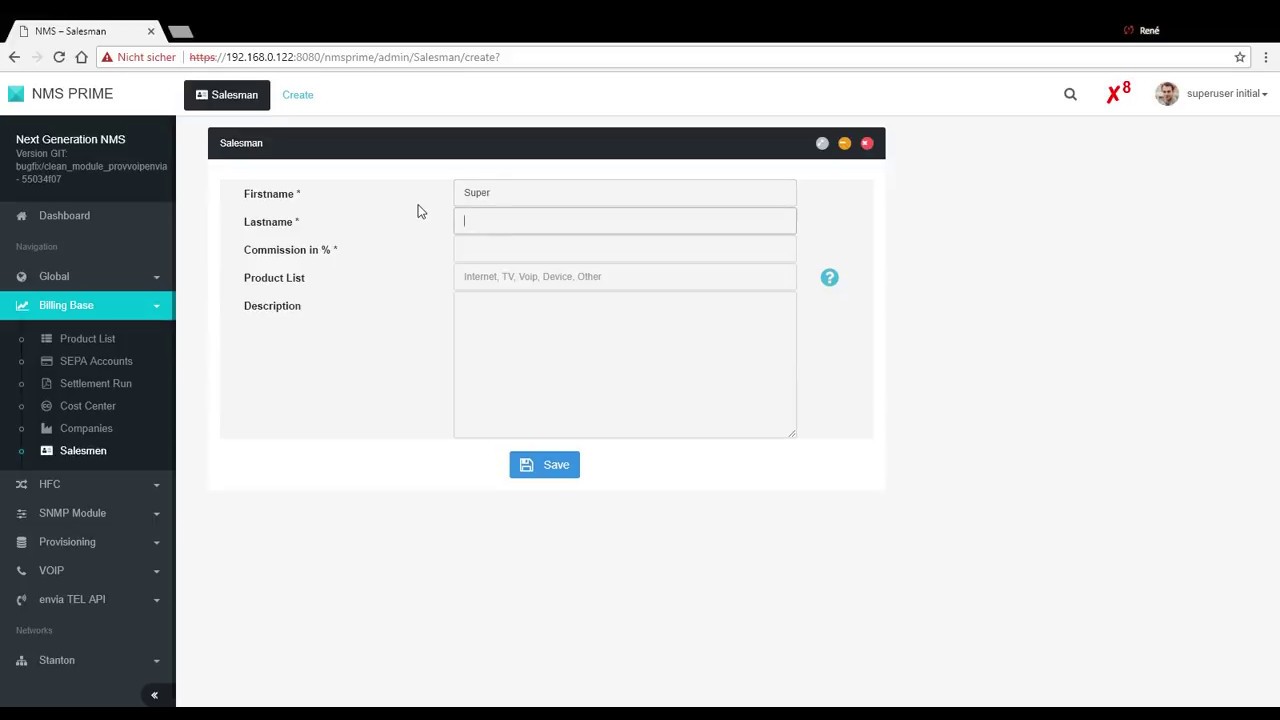Click the Nicht sicher security warning
The image size is (1280, 720).
(x=139, y=57)
